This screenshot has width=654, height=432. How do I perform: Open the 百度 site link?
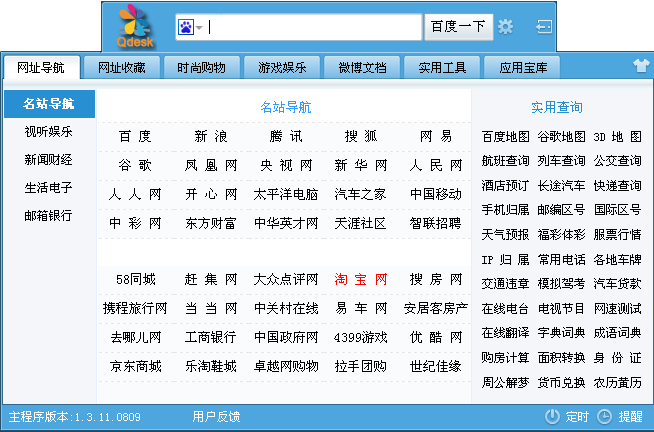pos(135,136)
